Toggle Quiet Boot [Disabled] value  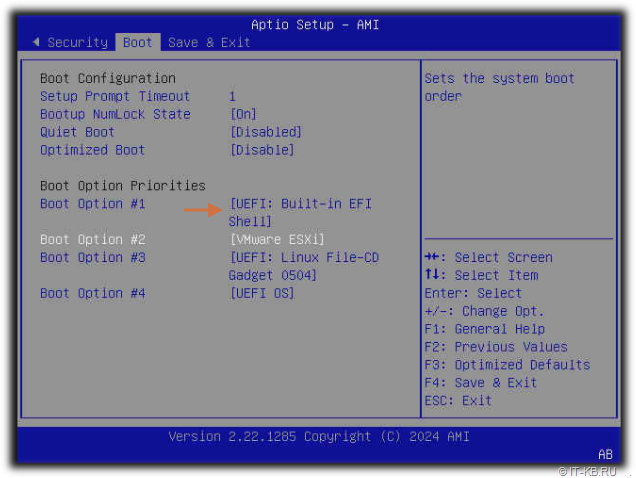[266, 132]
